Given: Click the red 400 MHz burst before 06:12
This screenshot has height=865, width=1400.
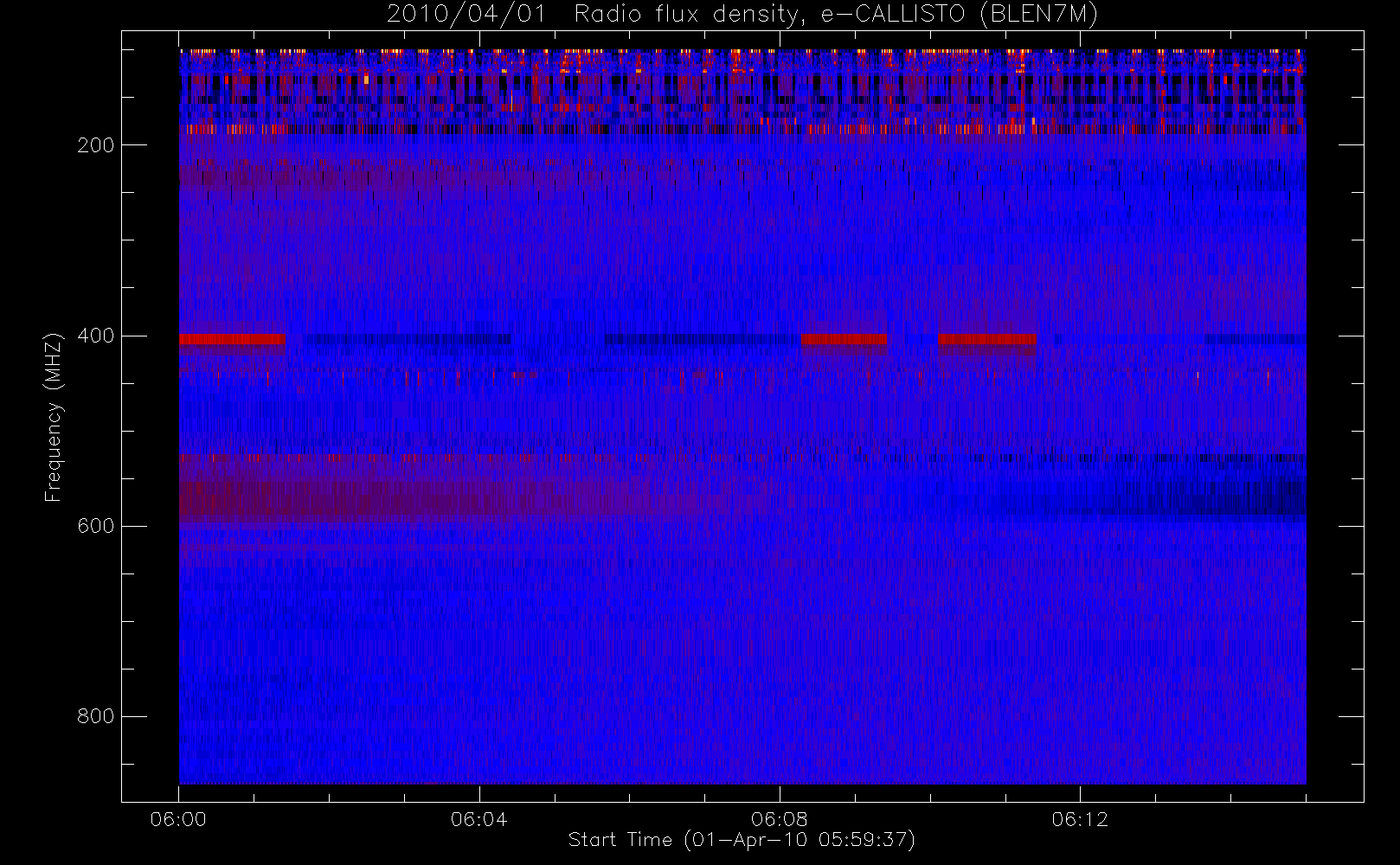Looking at the screenshot, I should [x=986, y=339].
